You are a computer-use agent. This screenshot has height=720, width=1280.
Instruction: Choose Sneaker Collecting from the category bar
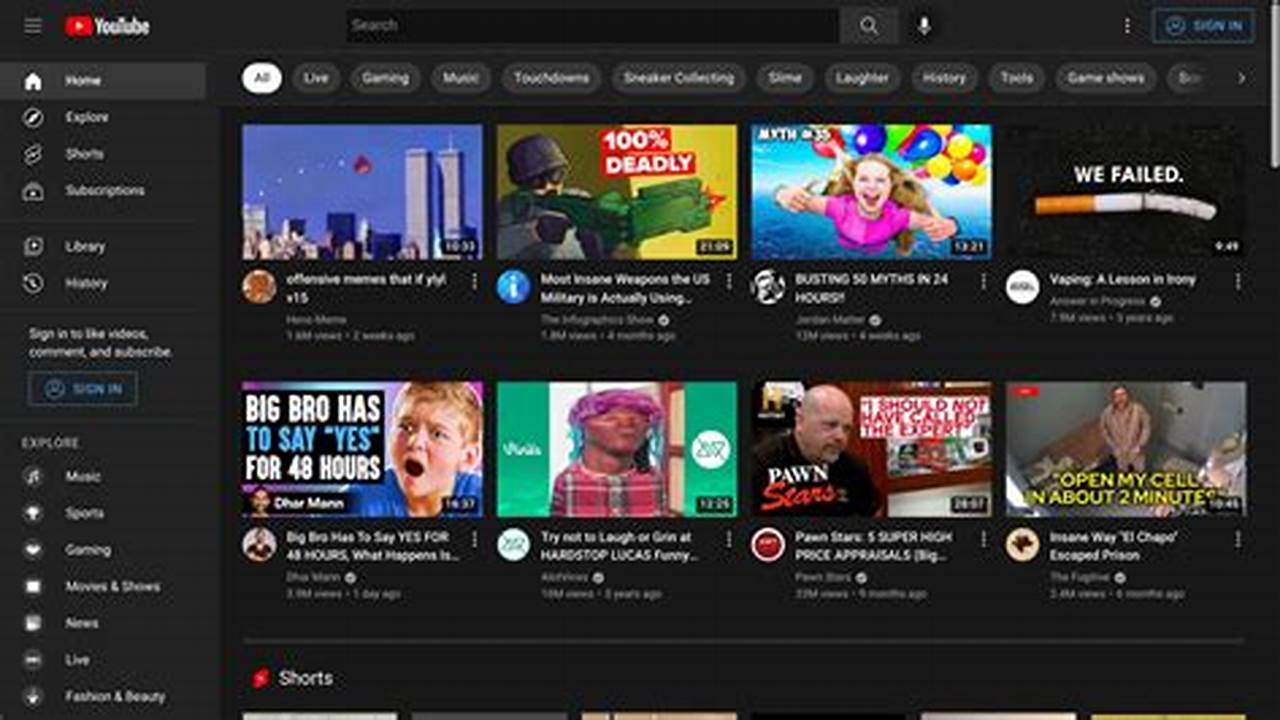678,78
